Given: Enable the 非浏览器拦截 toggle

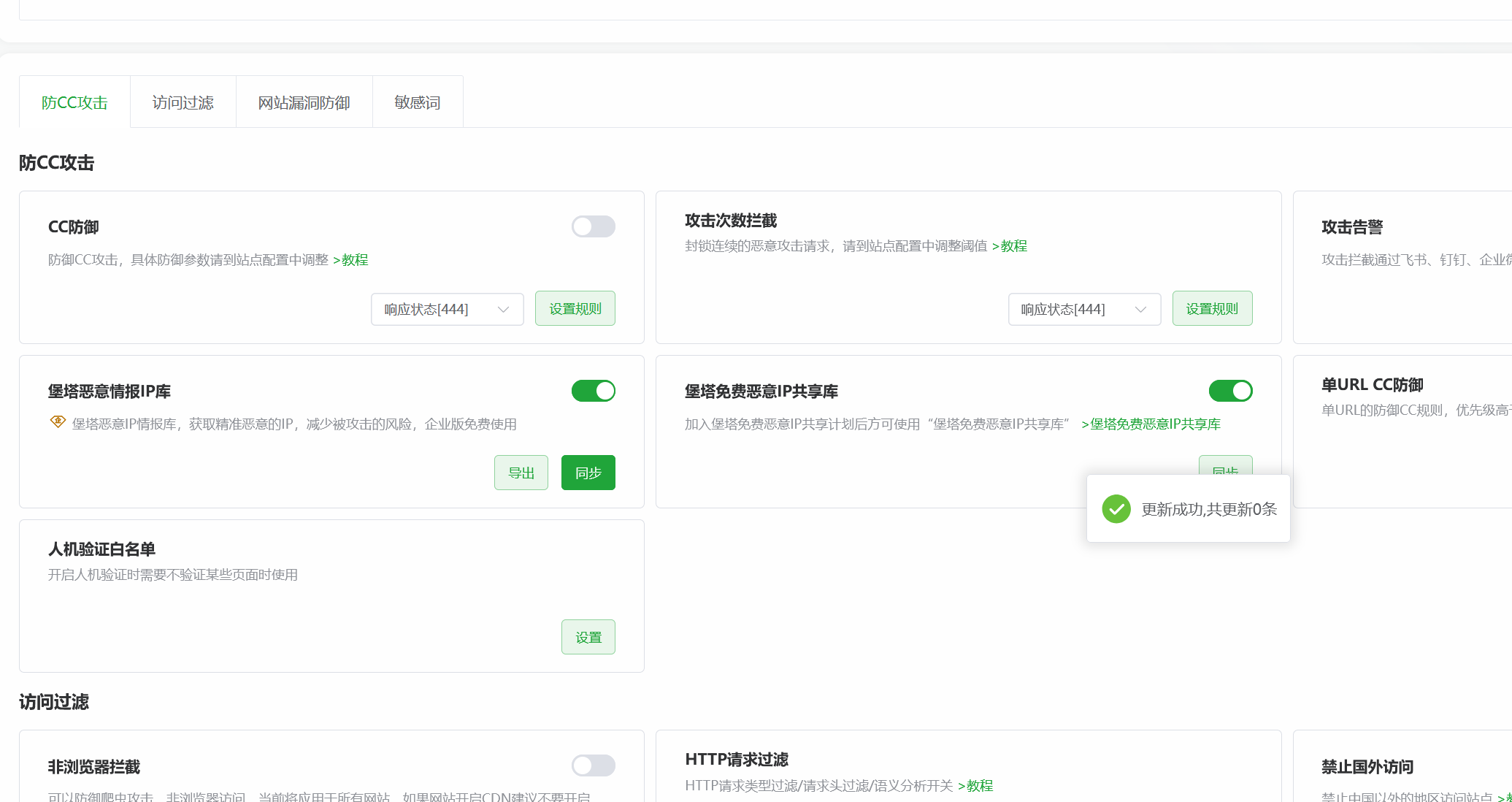Looking at the screenshot, I should click(x=593, y=765).
